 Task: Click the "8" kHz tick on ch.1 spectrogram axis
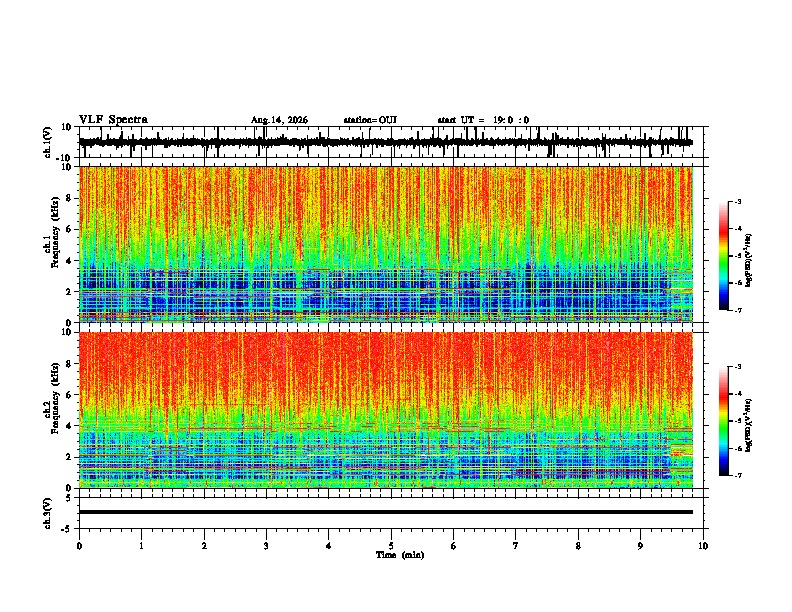[x=70, y=198]
